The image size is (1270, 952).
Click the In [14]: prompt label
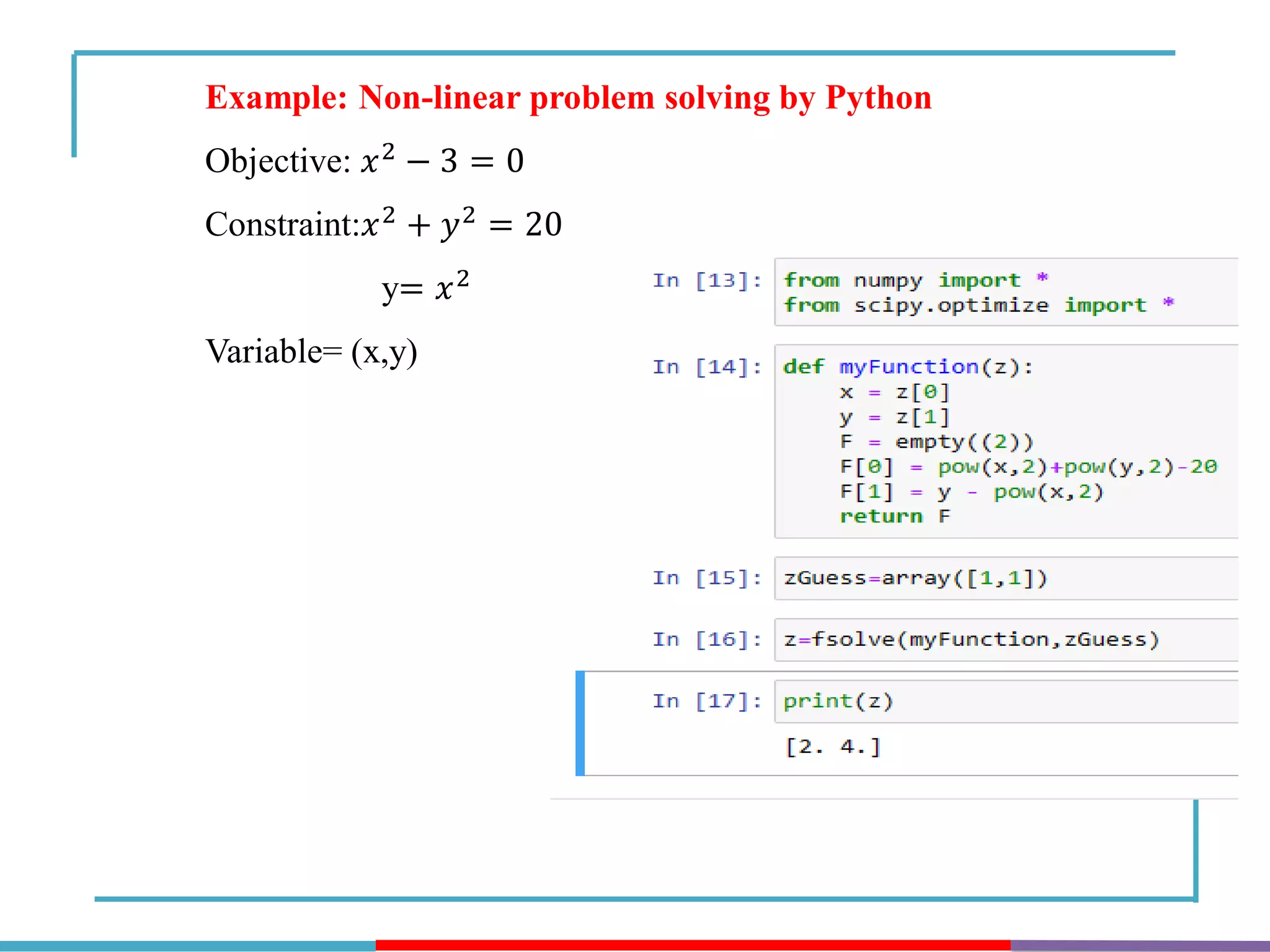[x=707, y=368]
